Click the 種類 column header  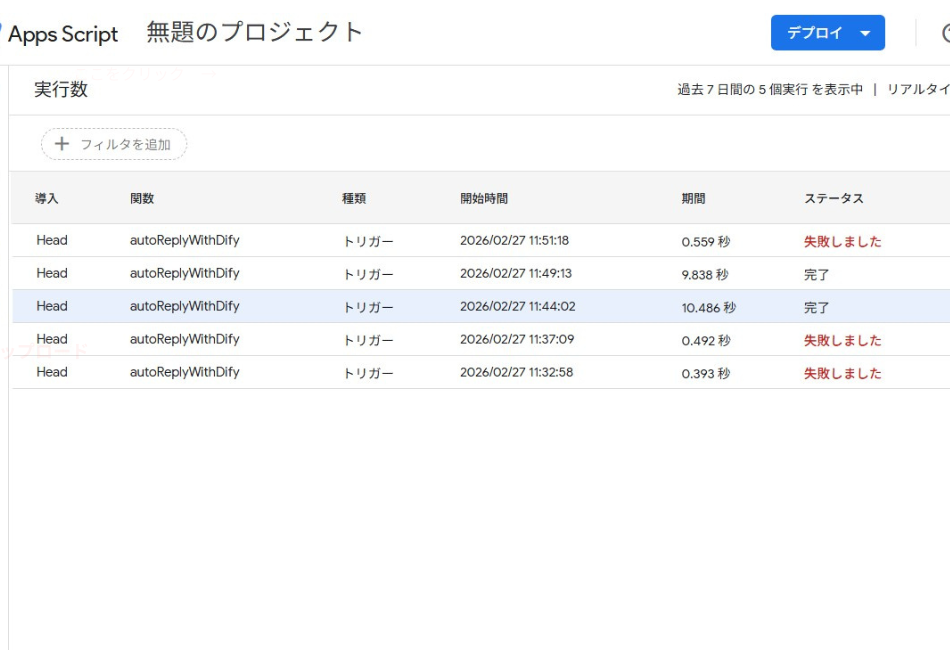tap(354, 199)
